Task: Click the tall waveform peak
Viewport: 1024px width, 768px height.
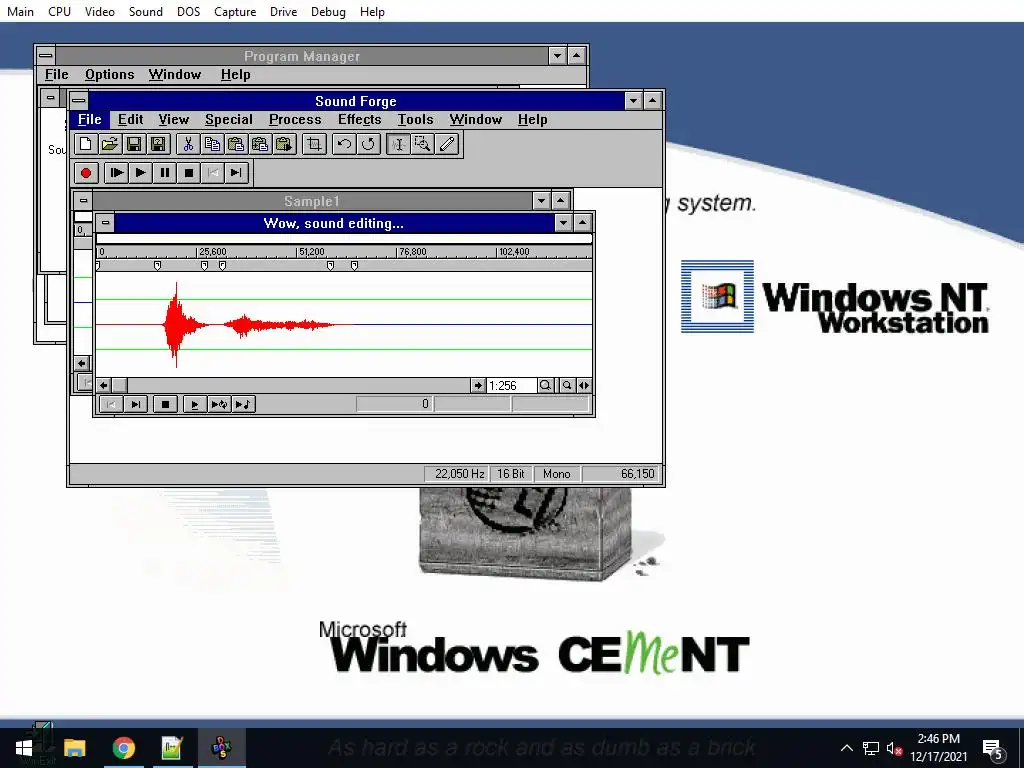Action: tap(176, 325)
